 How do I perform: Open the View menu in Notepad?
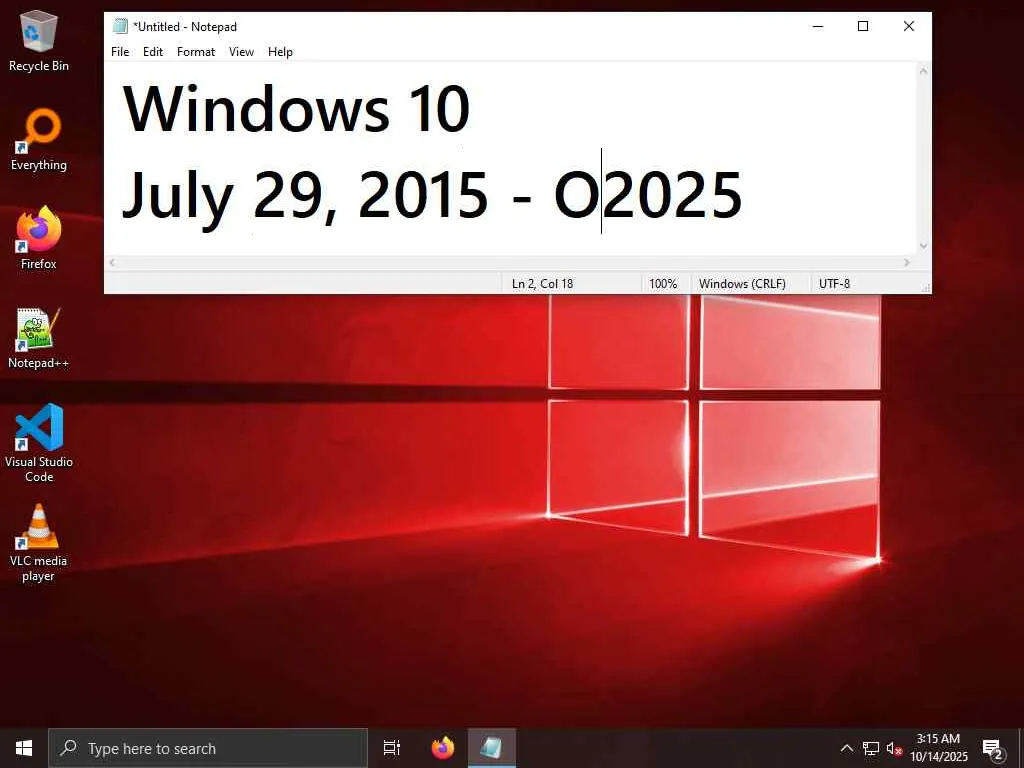coord(241,52)
